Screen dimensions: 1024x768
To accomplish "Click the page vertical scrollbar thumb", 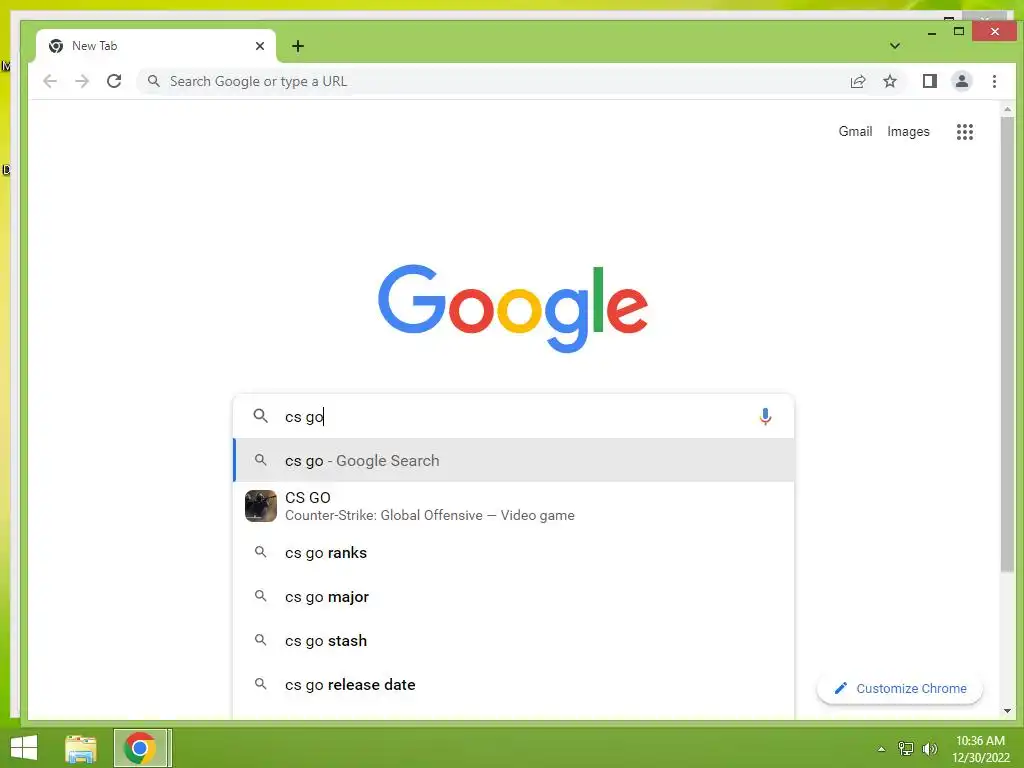I will click(x=1007, y=346).
